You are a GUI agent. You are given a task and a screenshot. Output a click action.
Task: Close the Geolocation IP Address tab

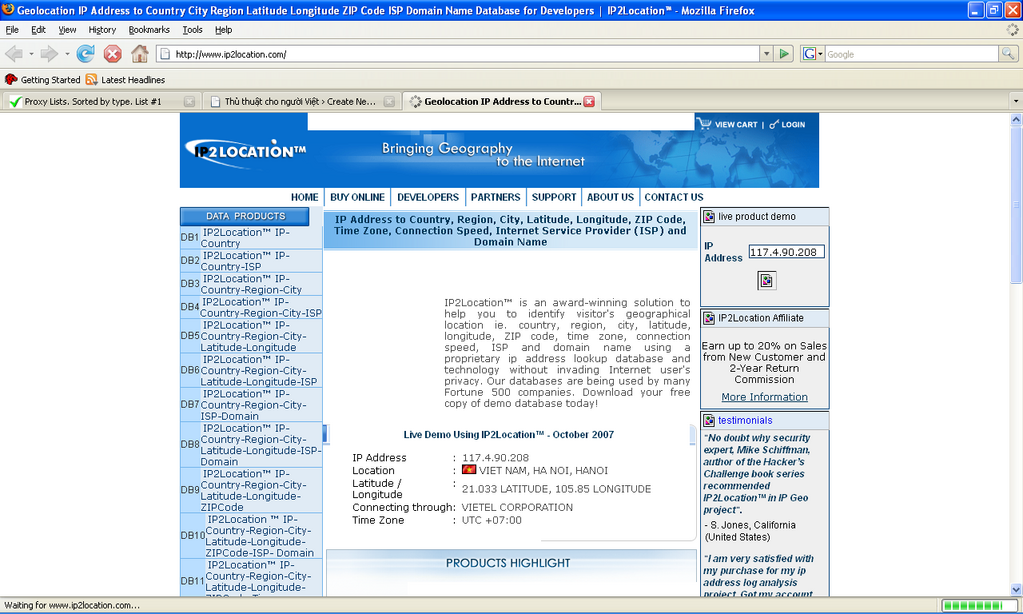(x=589, y=101)
